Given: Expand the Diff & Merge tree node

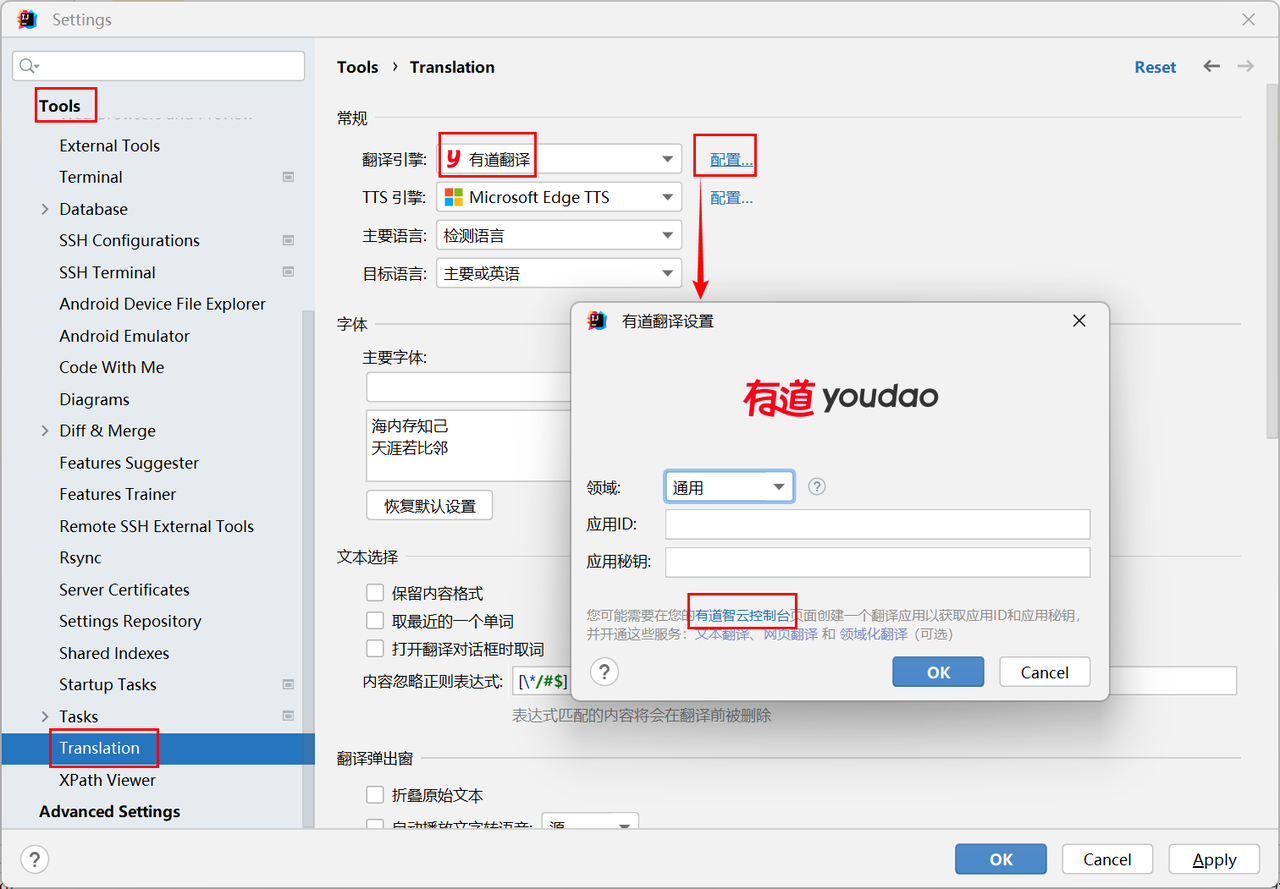Looking at the screenshot, I should click(44, 431).
